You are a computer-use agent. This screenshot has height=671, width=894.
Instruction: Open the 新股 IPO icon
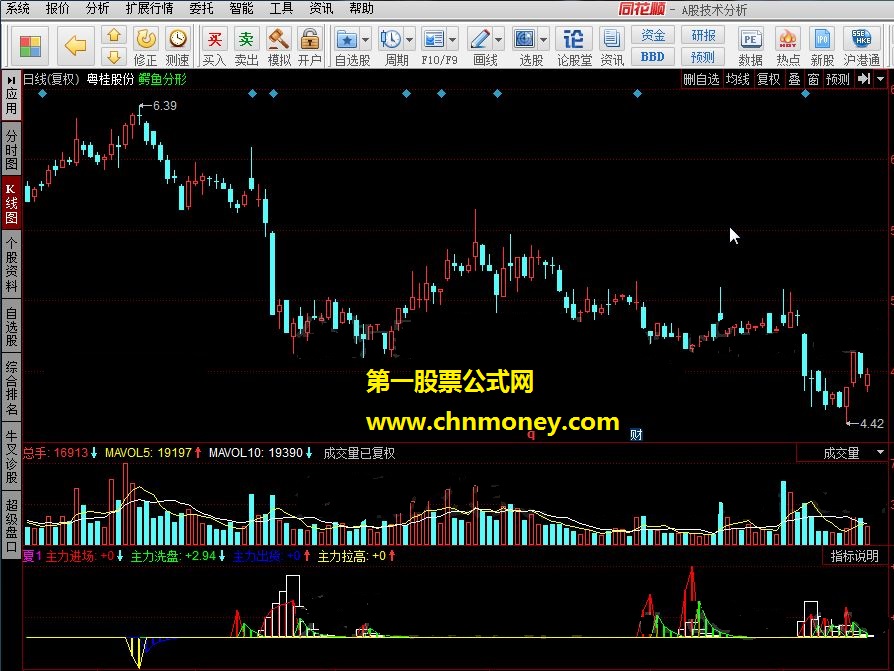coord(822,47)
